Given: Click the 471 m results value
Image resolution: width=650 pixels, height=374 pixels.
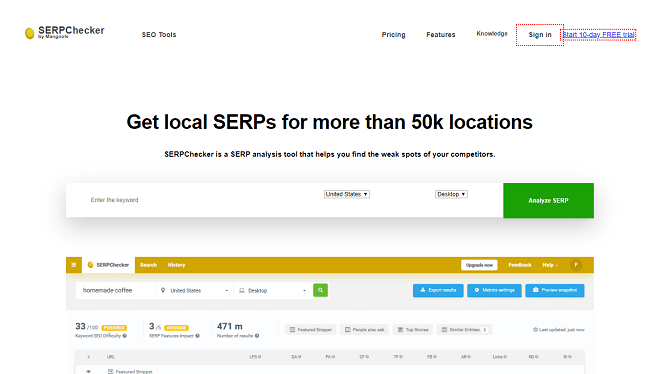Looking at the screenshot, I should coord(230,326).
